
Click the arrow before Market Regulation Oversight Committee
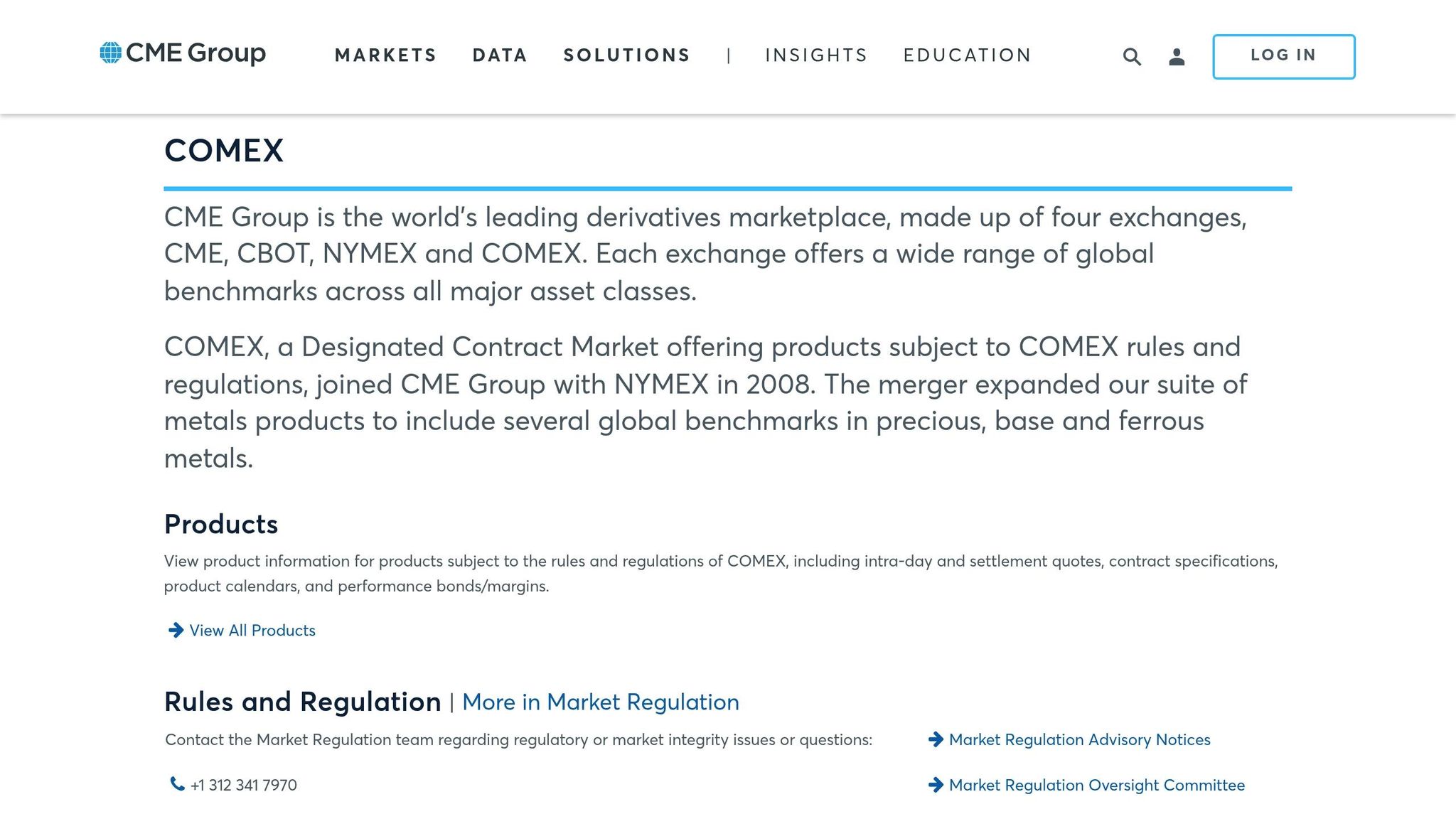[x=936, y=785]
